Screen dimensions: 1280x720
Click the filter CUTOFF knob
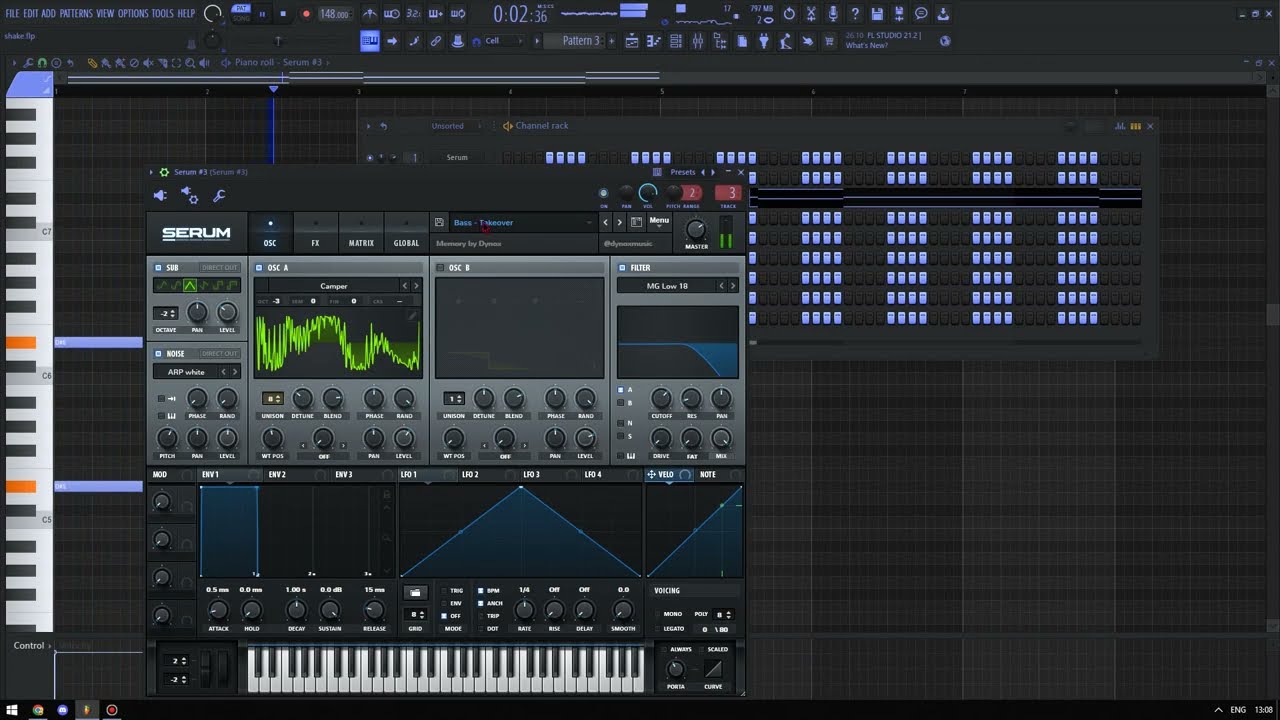point(661,399)
